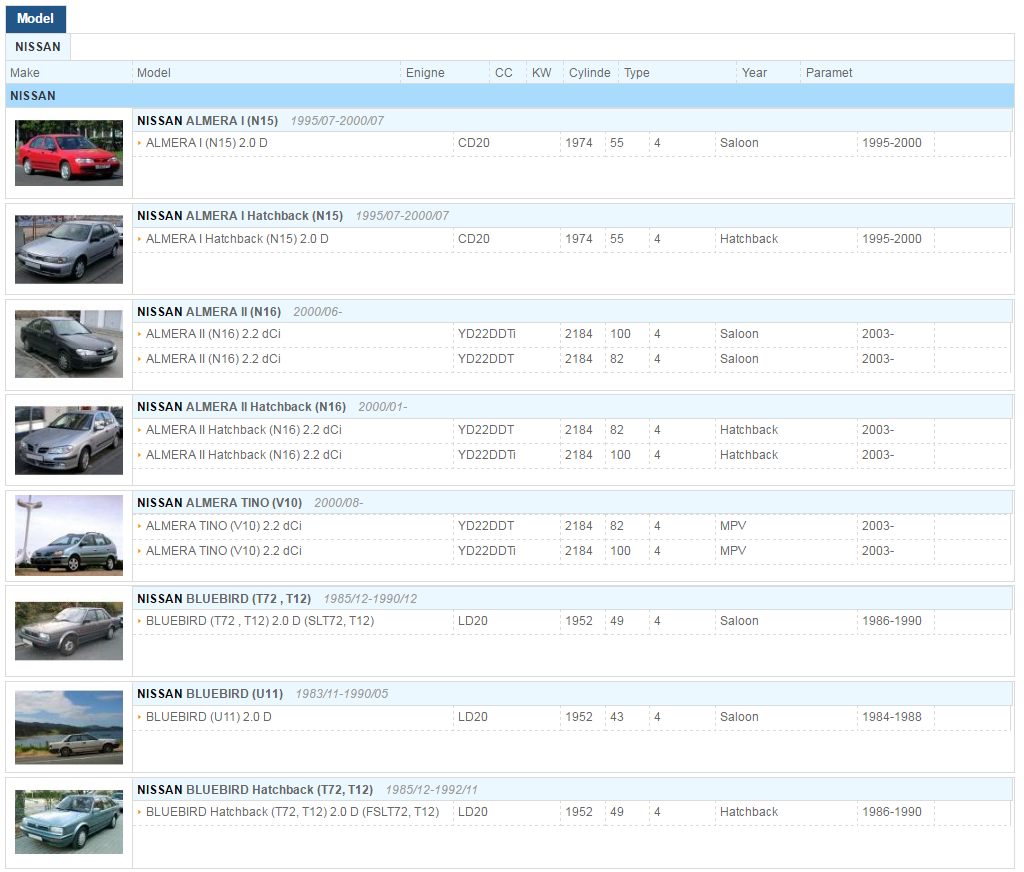Select ALMERA TINO (V10) 2.2 dCi 82 KW row

(573, 526)
